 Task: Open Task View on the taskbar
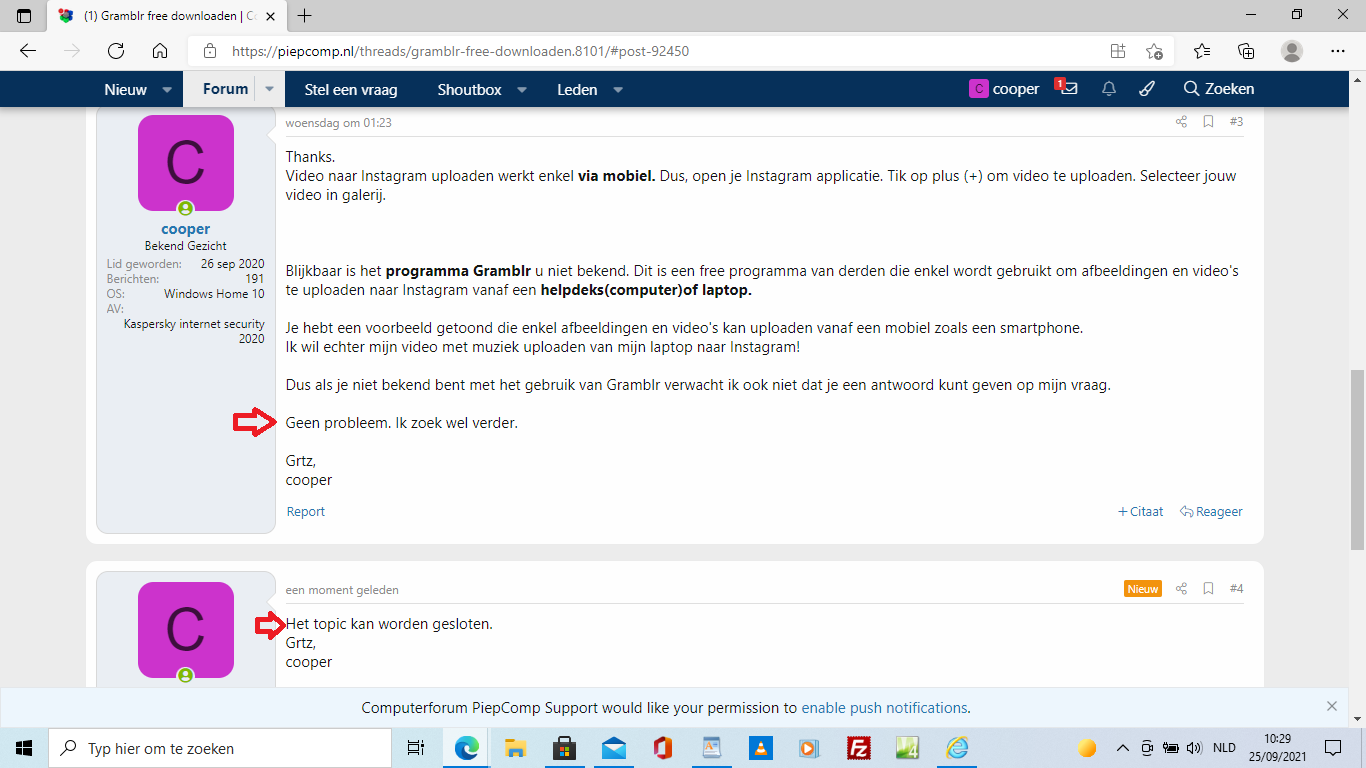416,748
